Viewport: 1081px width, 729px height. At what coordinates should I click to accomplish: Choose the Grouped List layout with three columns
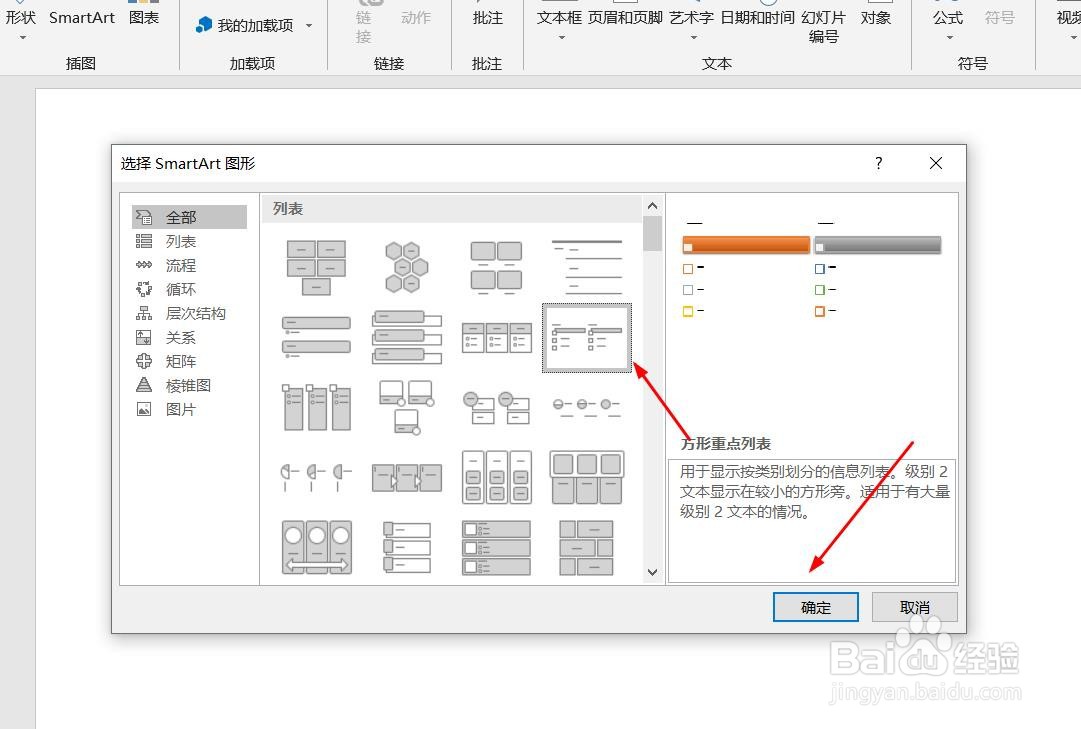pos(496,477)
